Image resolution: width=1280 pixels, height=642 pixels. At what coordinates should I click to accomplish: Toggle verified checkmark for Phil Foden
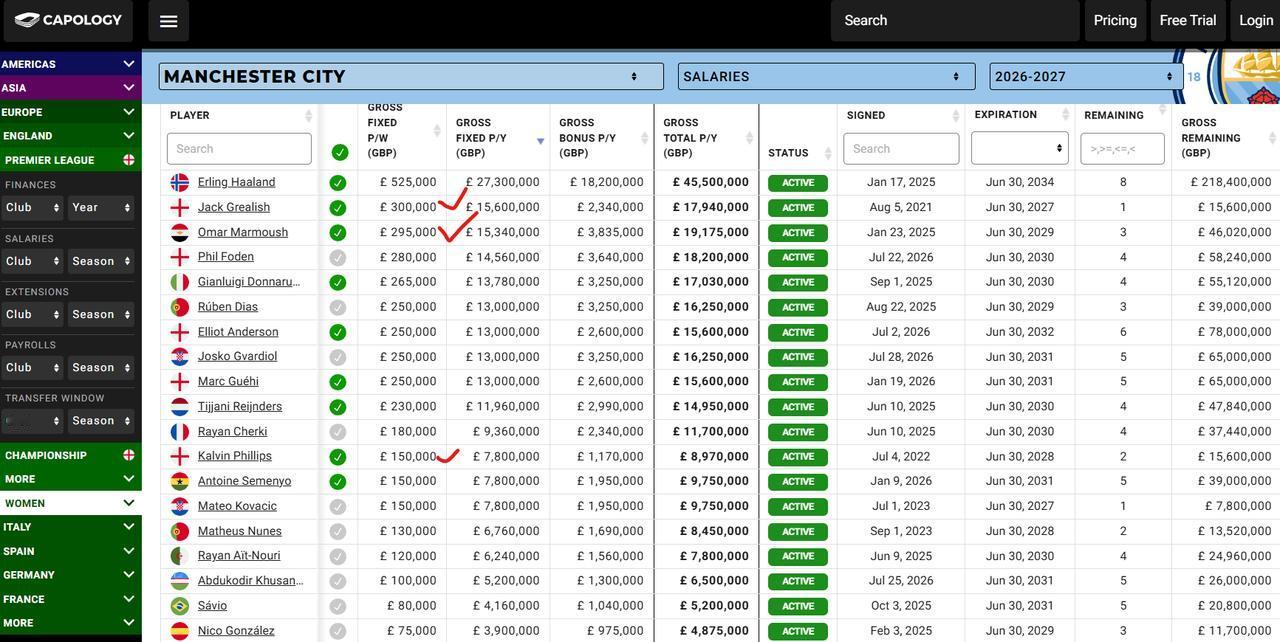pyautogui.click(x=338, y=257)
